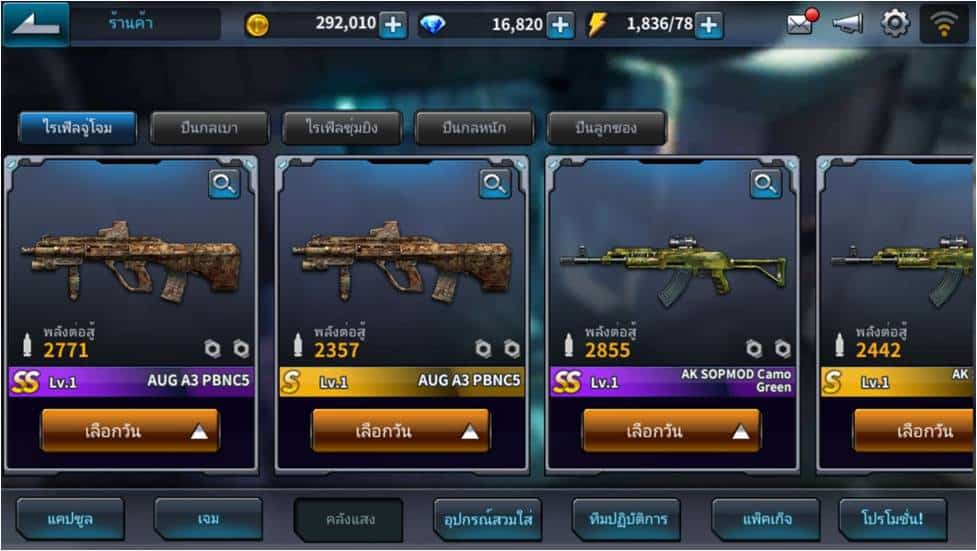977x551 pixels.
Task: Select the SS AUG A3 PBNC5 rifle image
Action: (x=131, y=262)
